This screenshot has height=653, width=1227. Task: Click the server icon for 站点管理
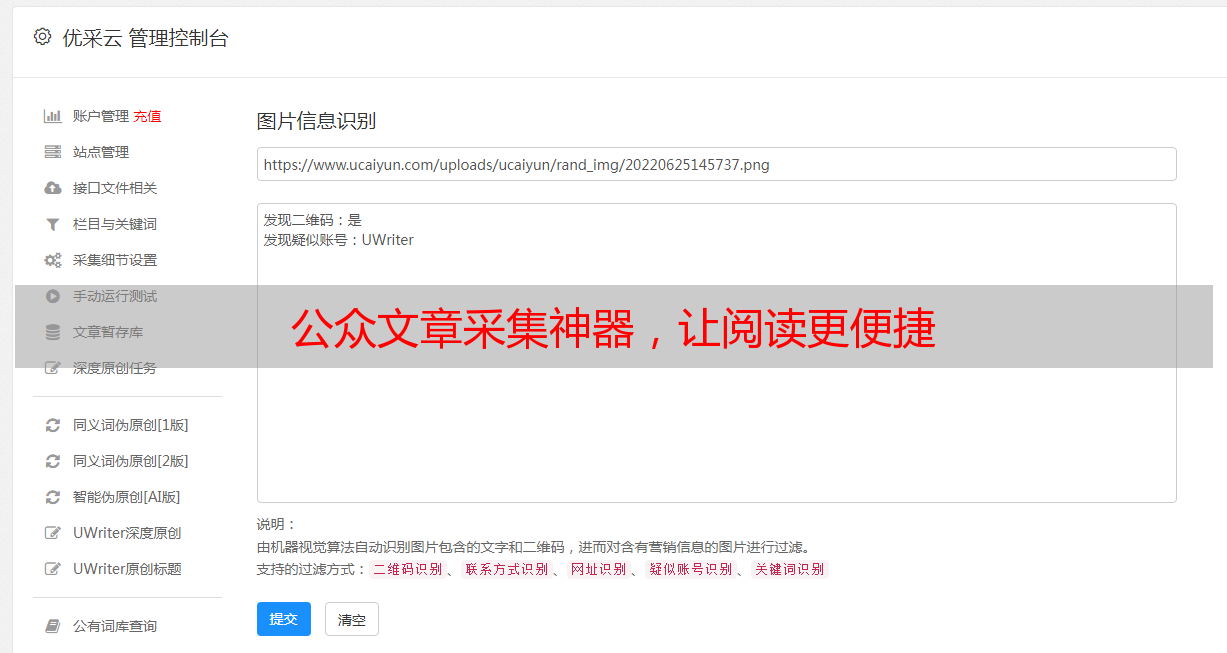53,152
